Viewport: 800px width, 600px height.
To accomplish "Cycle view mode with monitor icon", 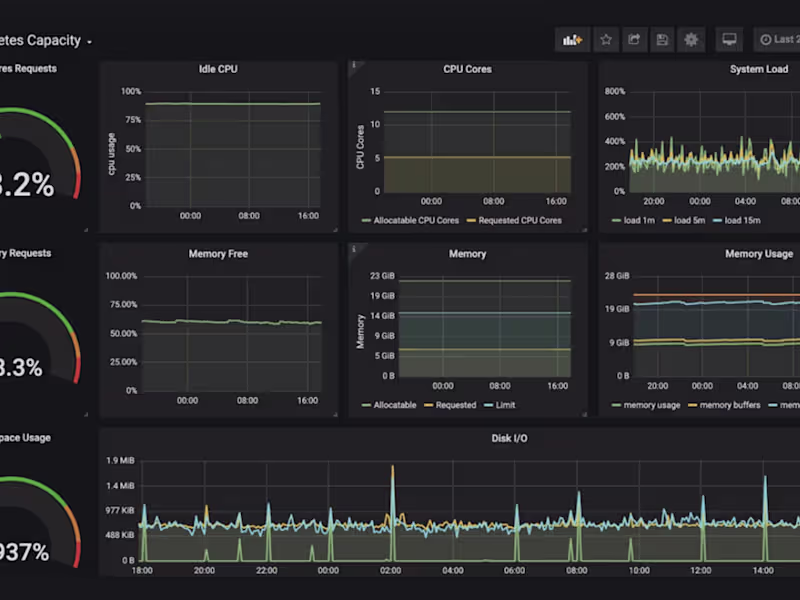I will pyautogui.click(x=730, y=40).
